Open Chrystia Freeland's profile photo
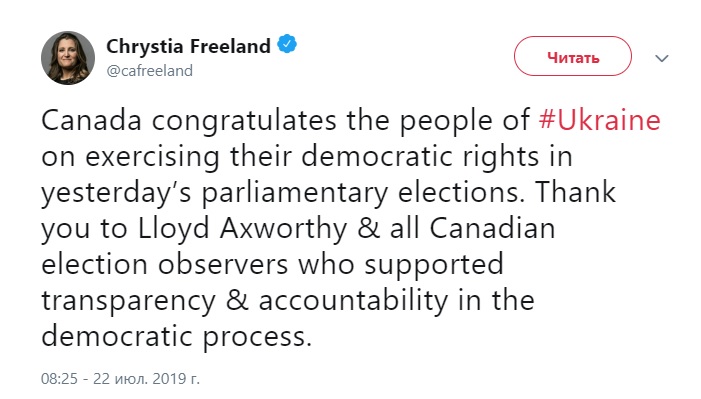Screen dimensions: 701x399 point(68,58)
